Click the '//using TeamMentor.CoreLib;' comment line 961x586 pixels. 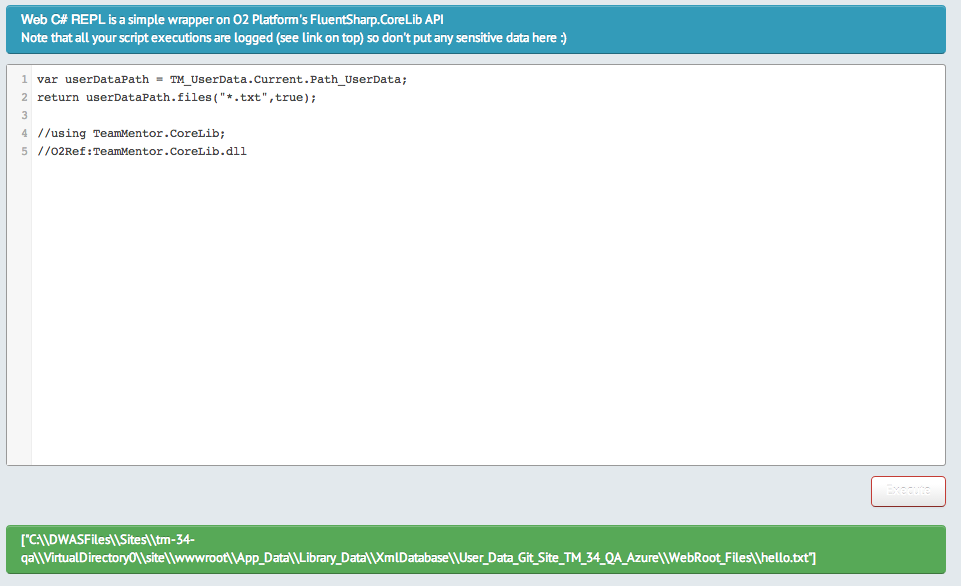coord(131,133)
